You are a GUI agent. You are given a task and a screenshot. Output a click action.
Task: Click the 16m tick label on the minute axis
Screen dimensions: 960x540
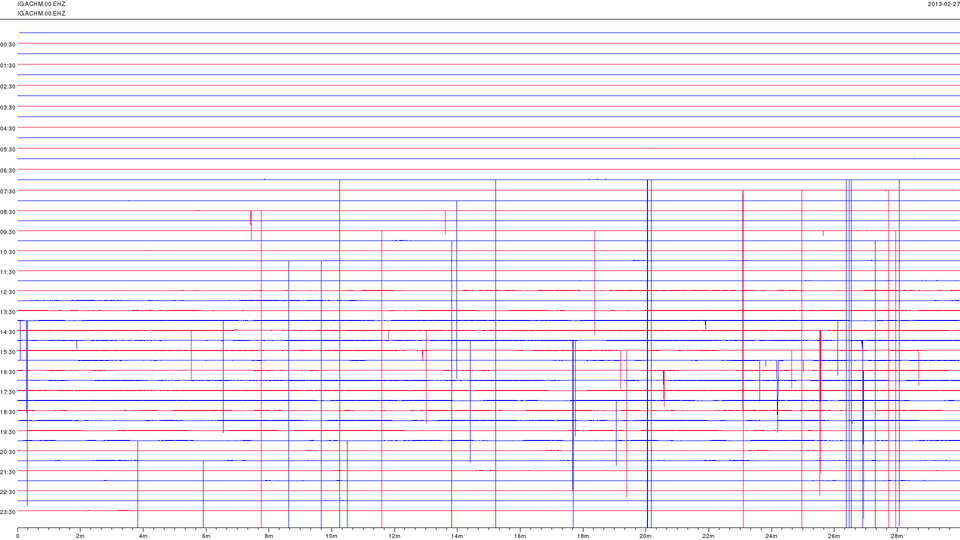click(520, 536)
